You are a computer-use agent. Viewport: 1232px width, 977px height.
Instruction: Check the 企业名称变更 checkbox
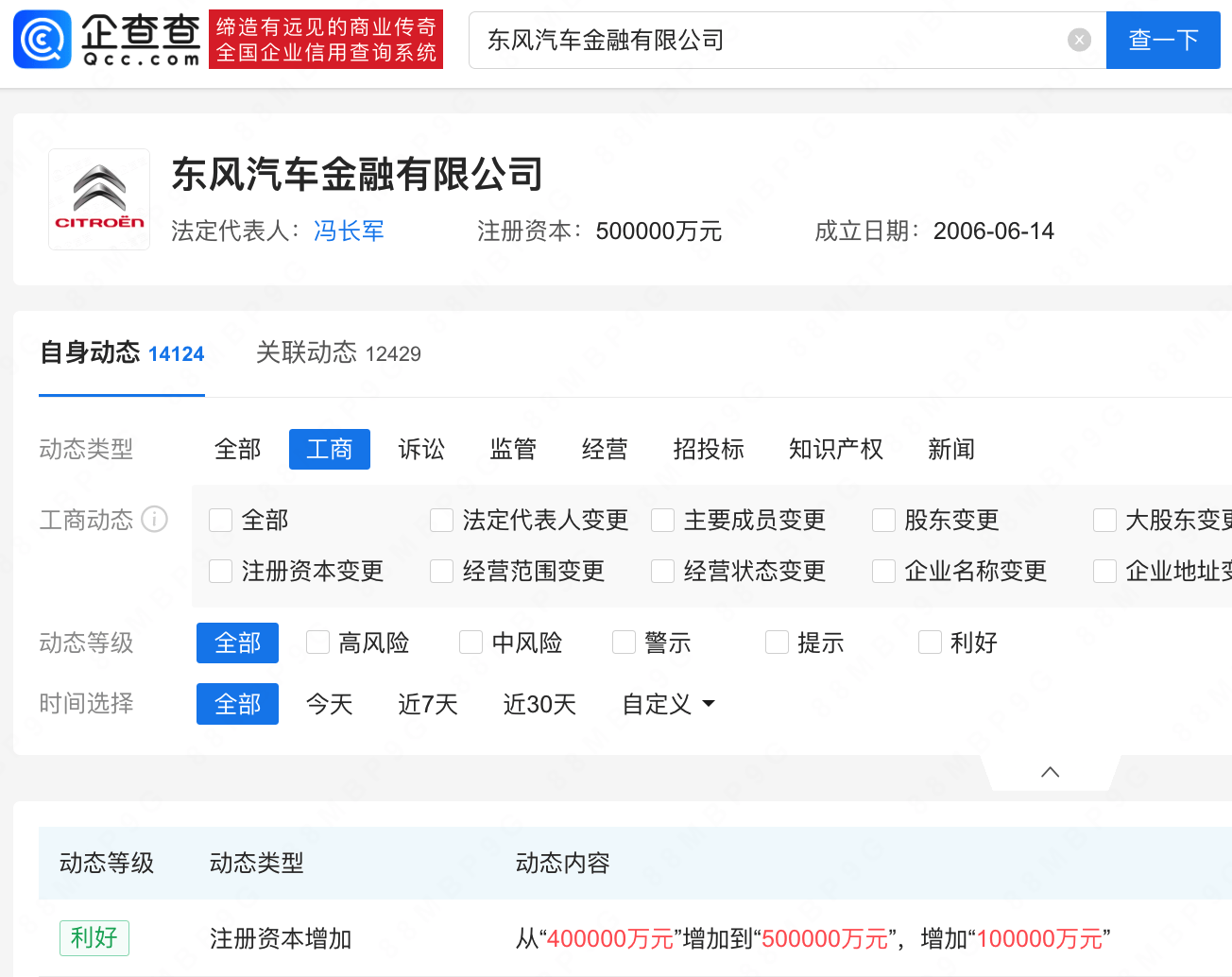[x=883, y=571]
